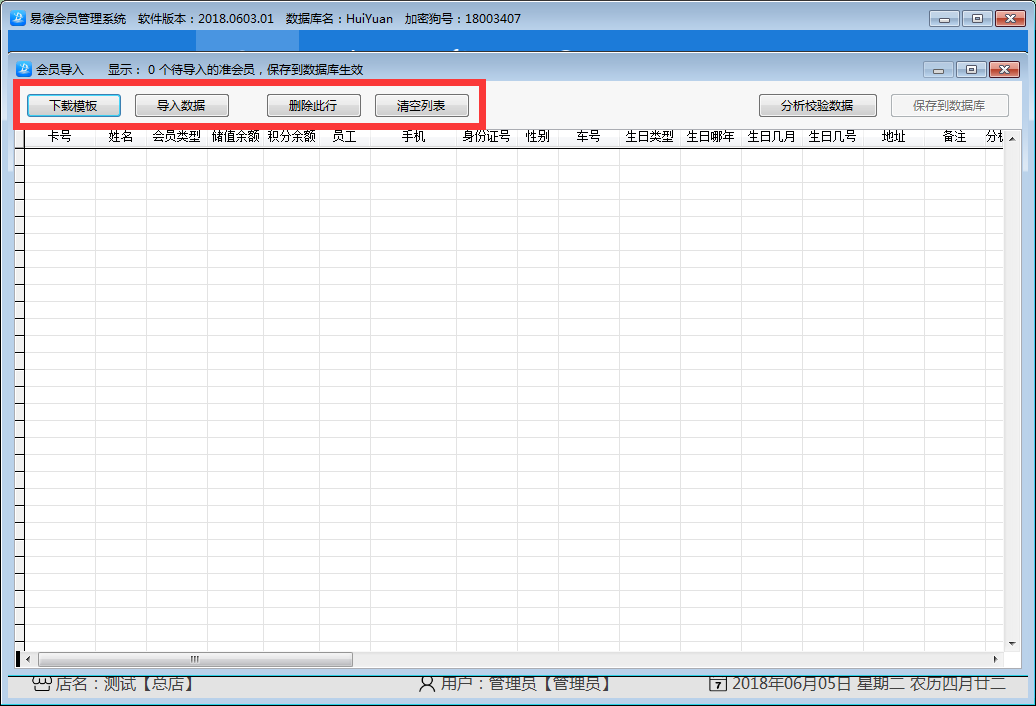The width and height of the screenshot is (1036, 706).
Task: Click the 删除此行 button
Action: click(x=314, y=106)
